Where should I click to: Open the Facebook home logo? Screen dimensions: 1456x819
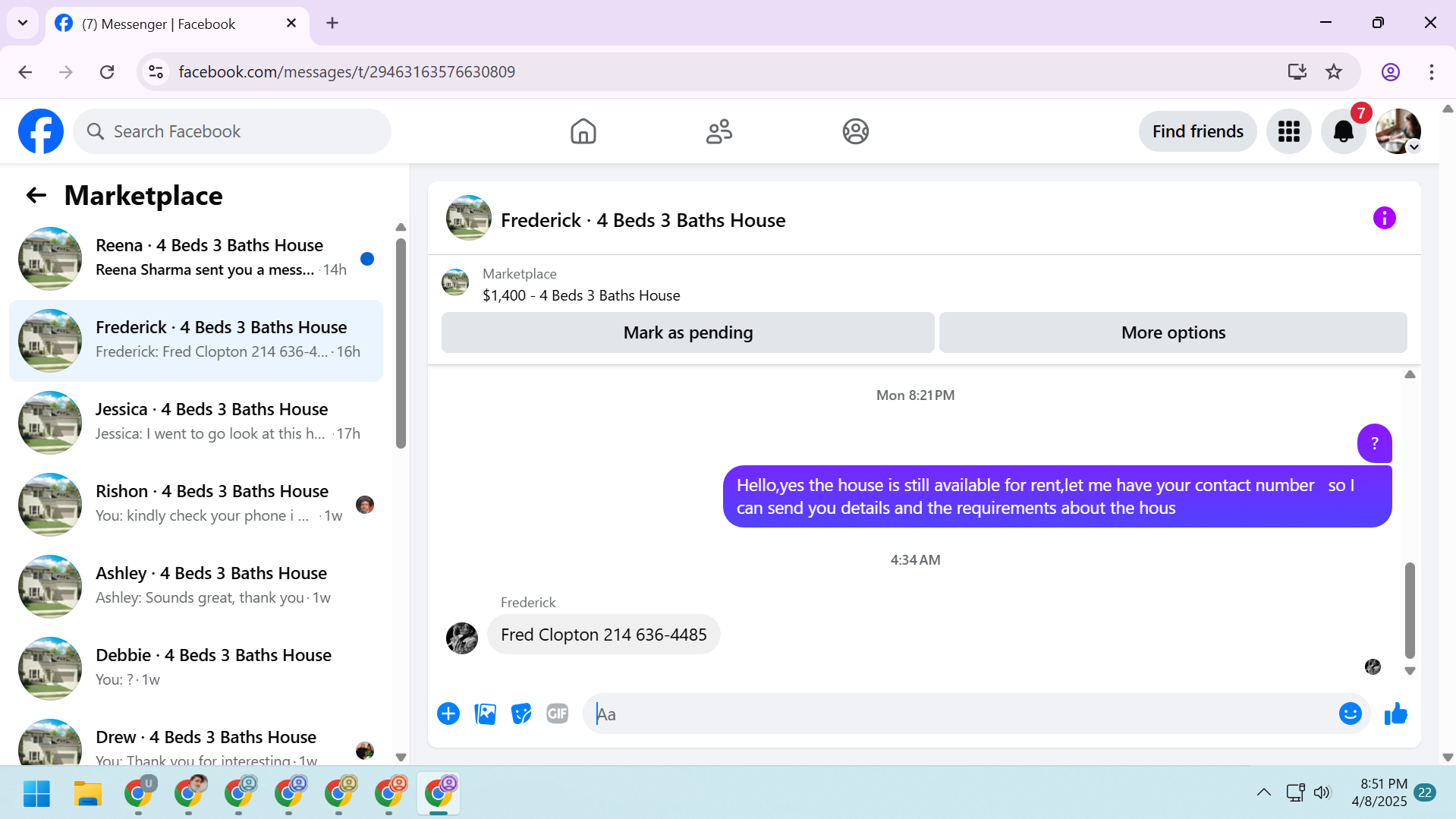tap(41, 131)
